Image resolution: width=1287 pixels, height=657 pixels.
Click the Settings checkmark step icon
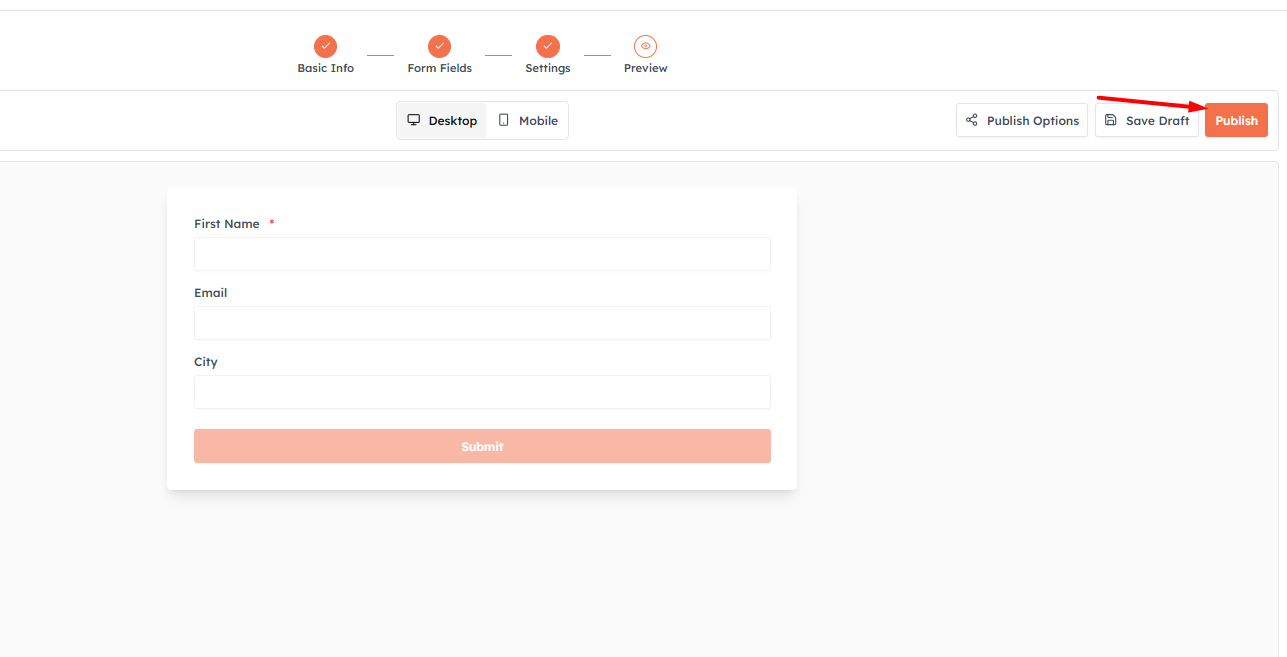pos(547,46)
